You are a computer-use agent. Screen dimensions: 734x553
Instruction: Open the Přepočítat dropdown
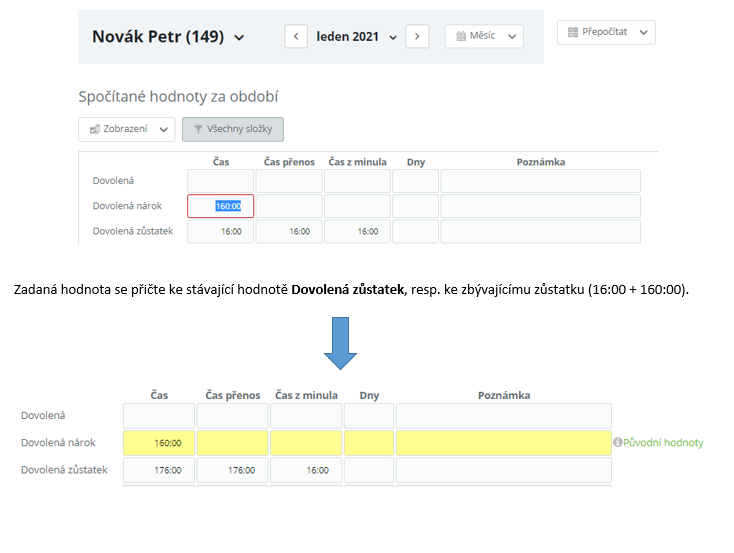[x=606, y=32]
